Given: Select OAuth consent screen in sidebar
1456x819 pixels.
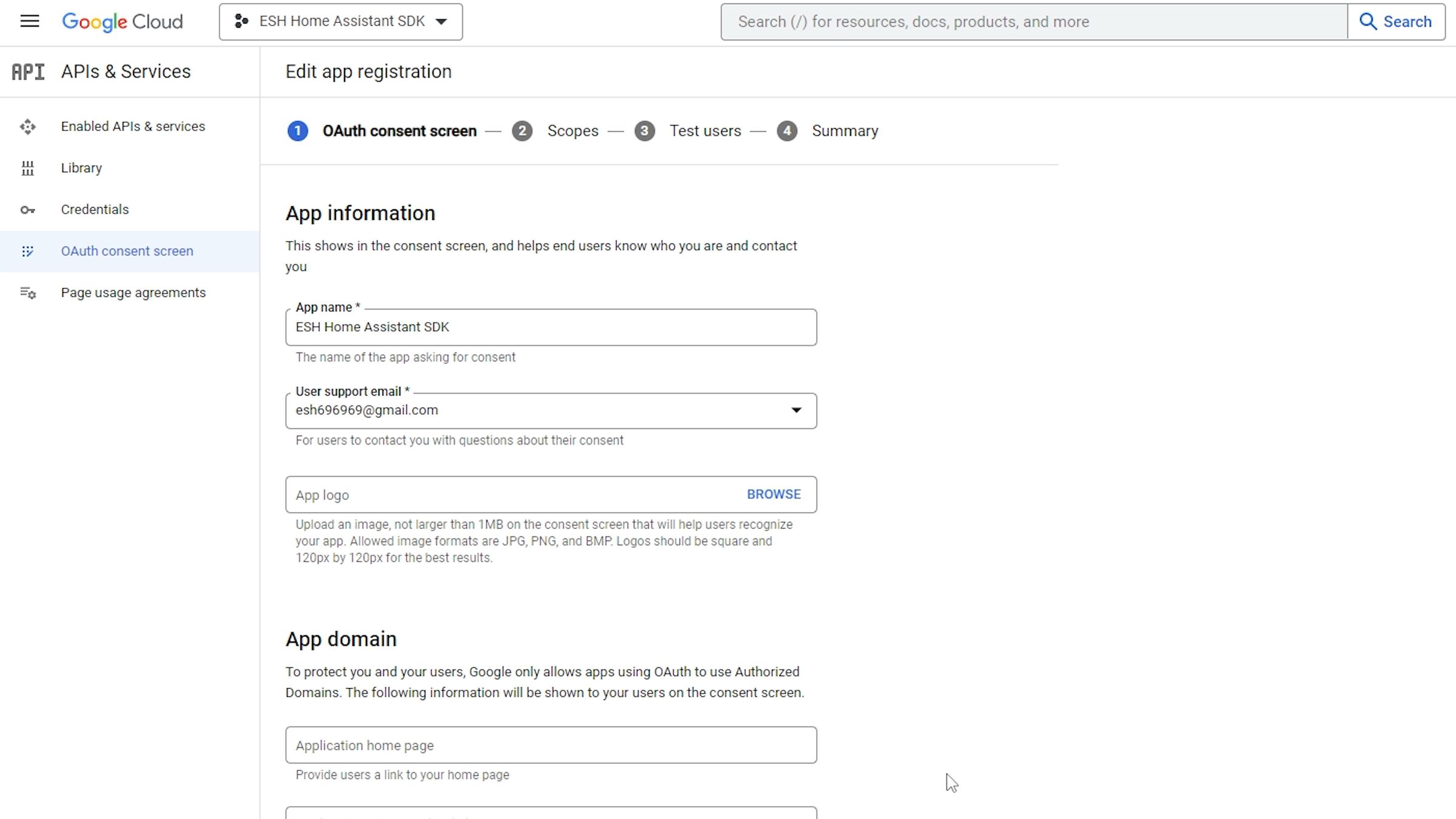Looking at the screenshot, I should [x=127, y=251].
